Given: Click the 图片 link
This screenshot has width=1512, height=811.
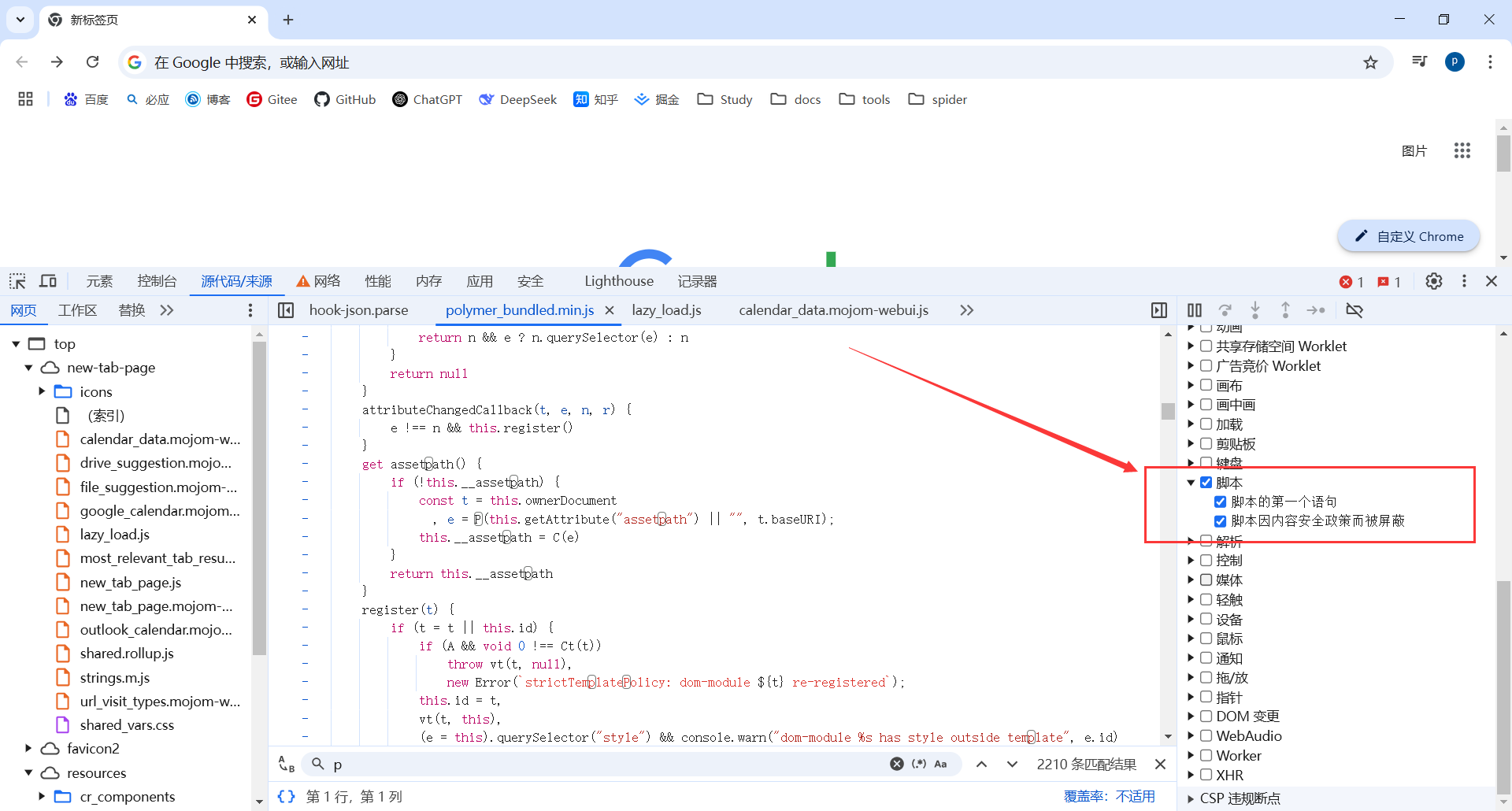Looking at the screenshot, I should tap(1414, 150).
